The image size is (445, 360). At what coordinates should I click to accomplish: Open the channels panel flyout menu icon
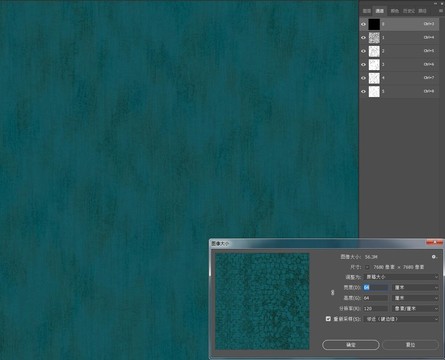(440, 11)
